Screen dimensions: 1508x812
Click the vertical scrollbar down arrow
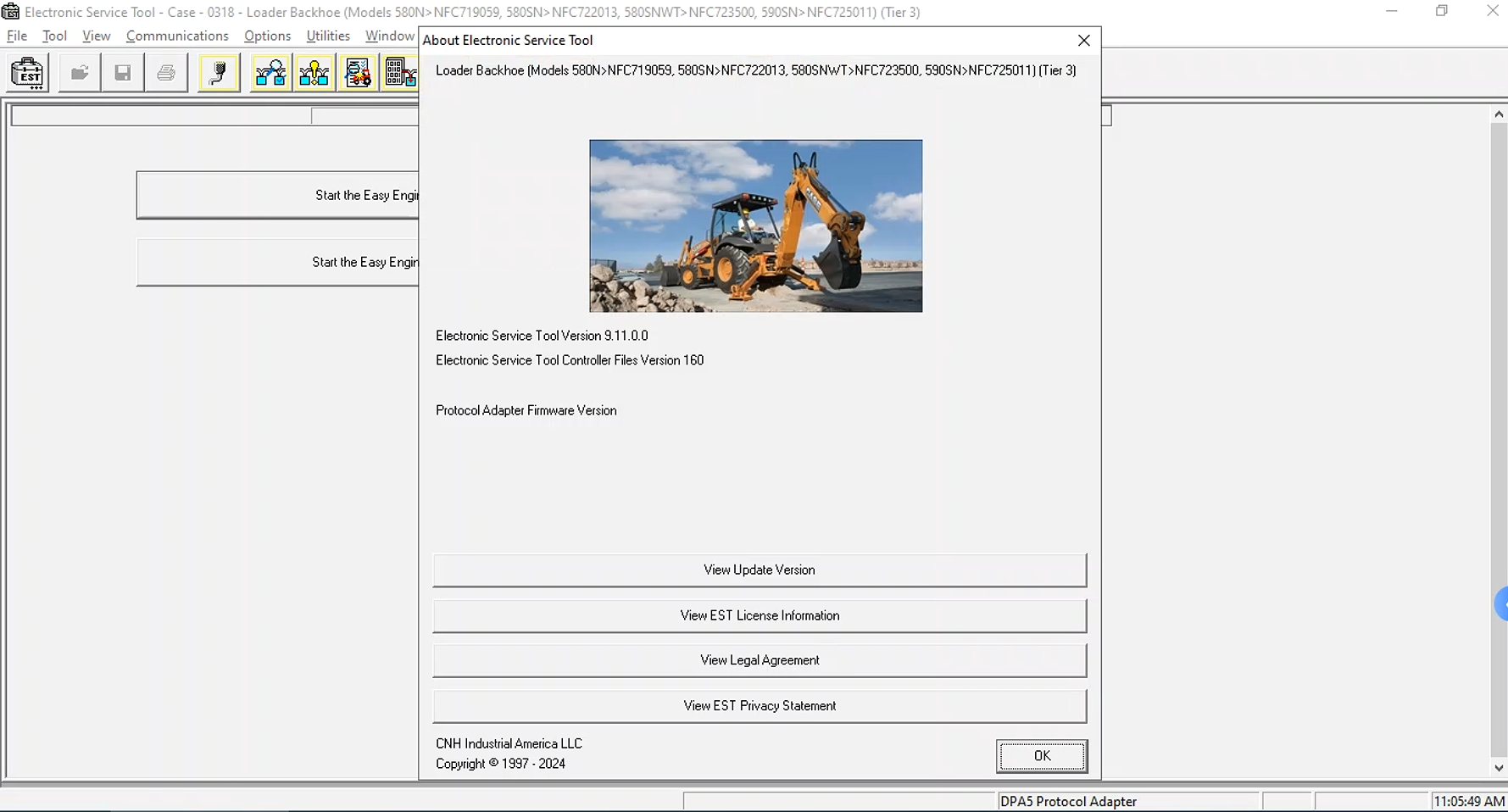(1499, 768)
